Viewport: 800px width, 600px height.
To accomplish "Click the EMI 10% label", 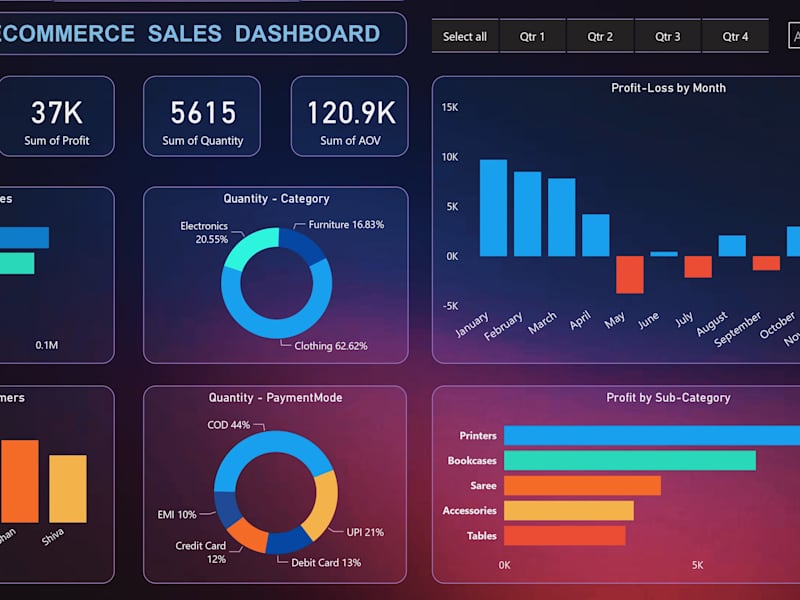I will (177, 515).
